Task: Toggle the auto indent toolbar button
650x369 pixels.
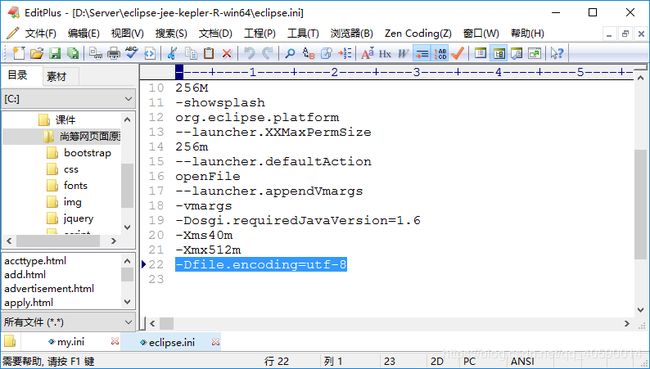Action: point(422,53)
